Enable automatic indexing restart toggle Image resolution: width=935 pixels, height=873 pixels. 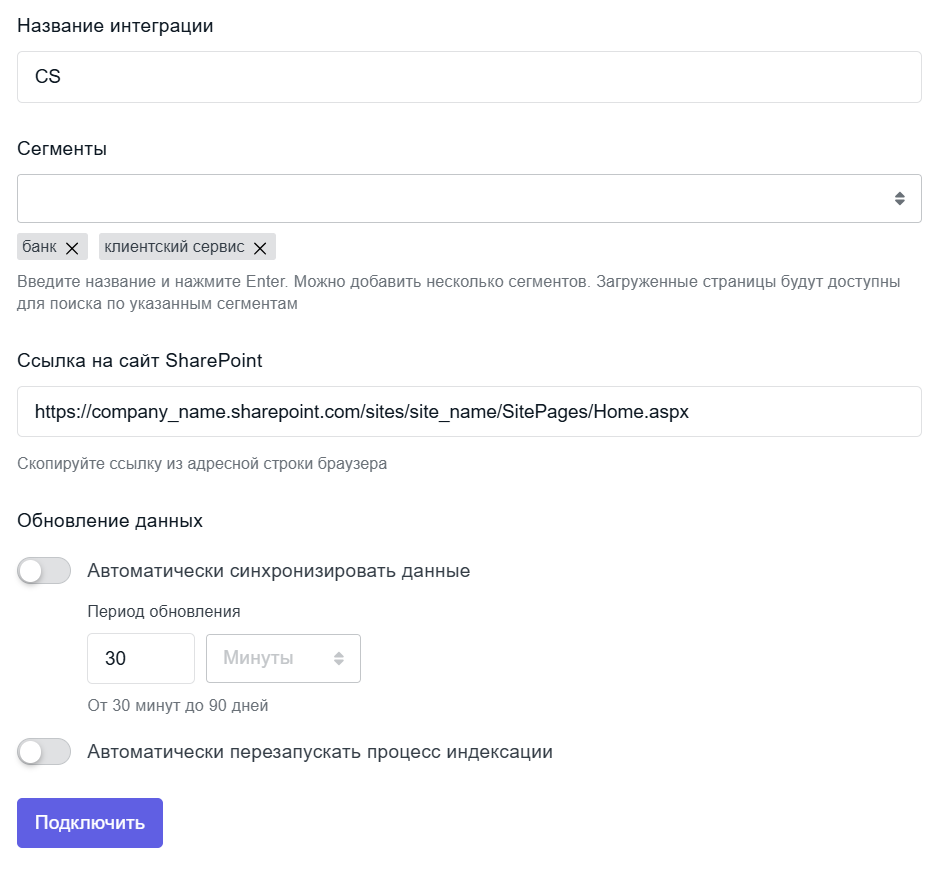click(x=44, y=751)
